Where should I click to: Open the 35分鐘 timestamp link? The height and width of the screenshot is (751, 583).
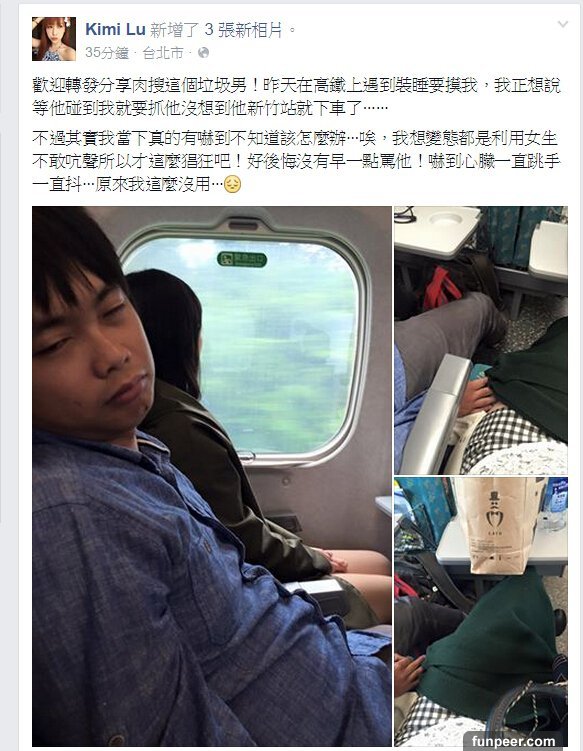[x=107, y=53]
